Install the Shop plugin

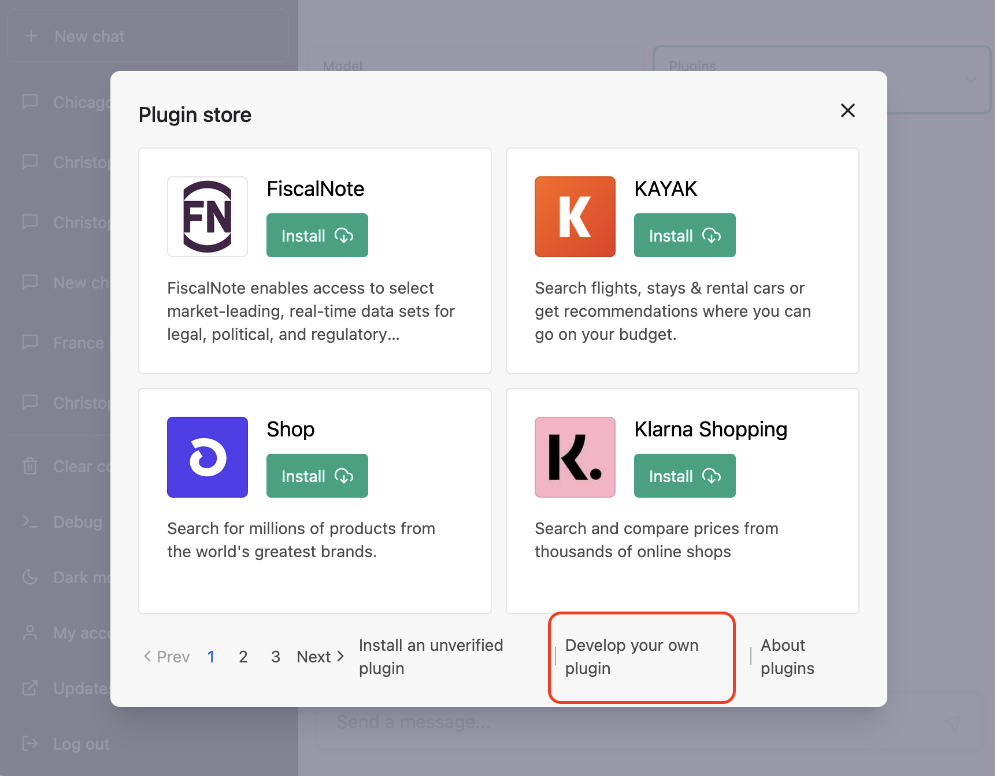point(317,476)
